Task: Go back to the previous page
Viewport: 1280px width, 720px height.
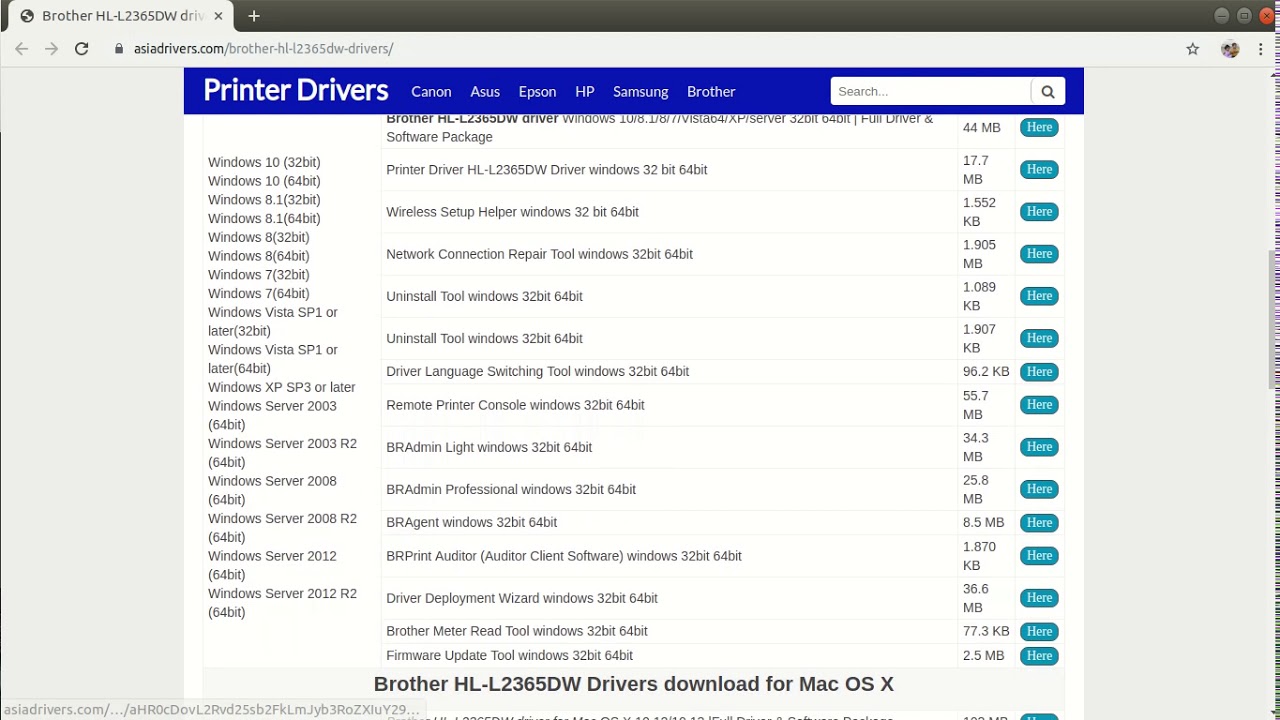Action: coord(22,48)
